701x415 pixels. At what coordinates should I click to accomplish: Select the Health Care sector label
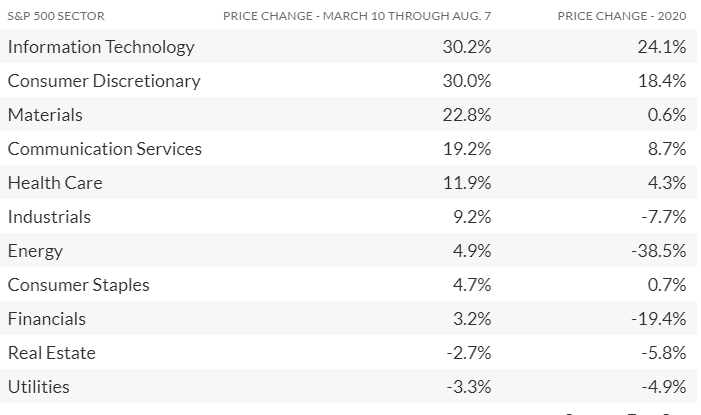pos(55,183)
